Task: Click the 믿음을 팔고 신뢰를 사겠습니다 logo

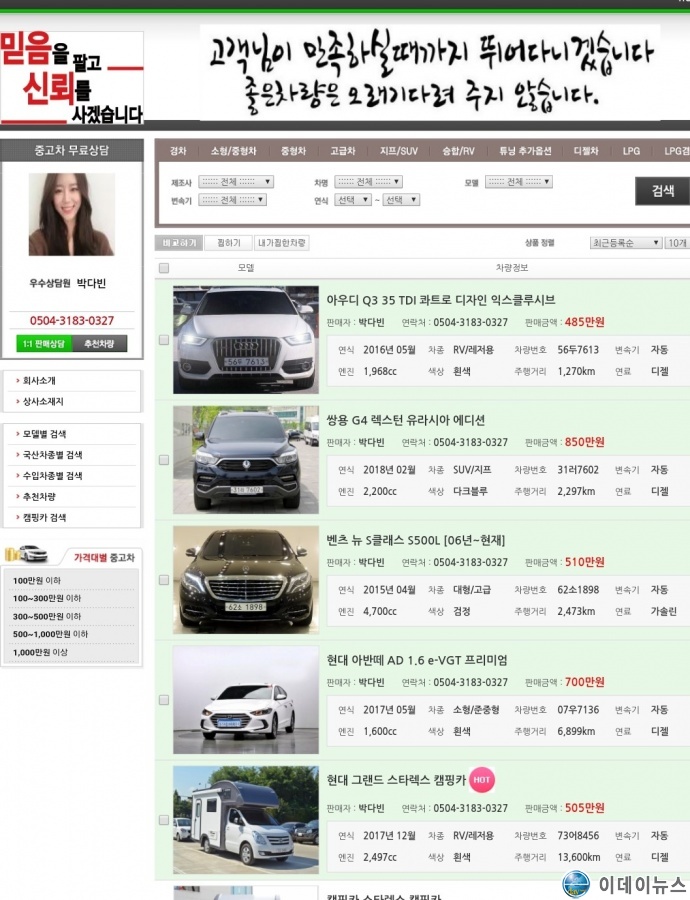Action: point(72,77)
